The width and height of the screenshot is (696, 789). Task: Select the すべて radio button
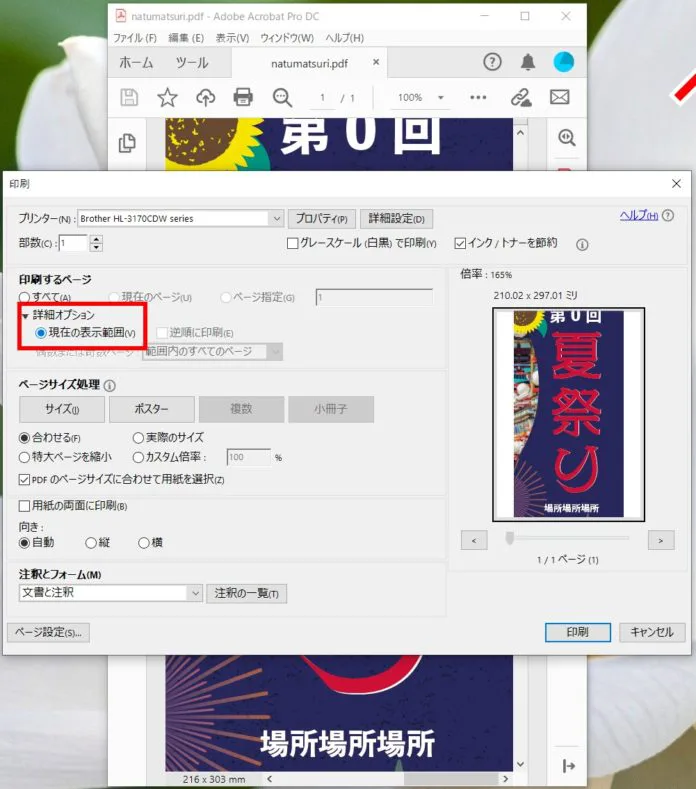click(24, 297)
